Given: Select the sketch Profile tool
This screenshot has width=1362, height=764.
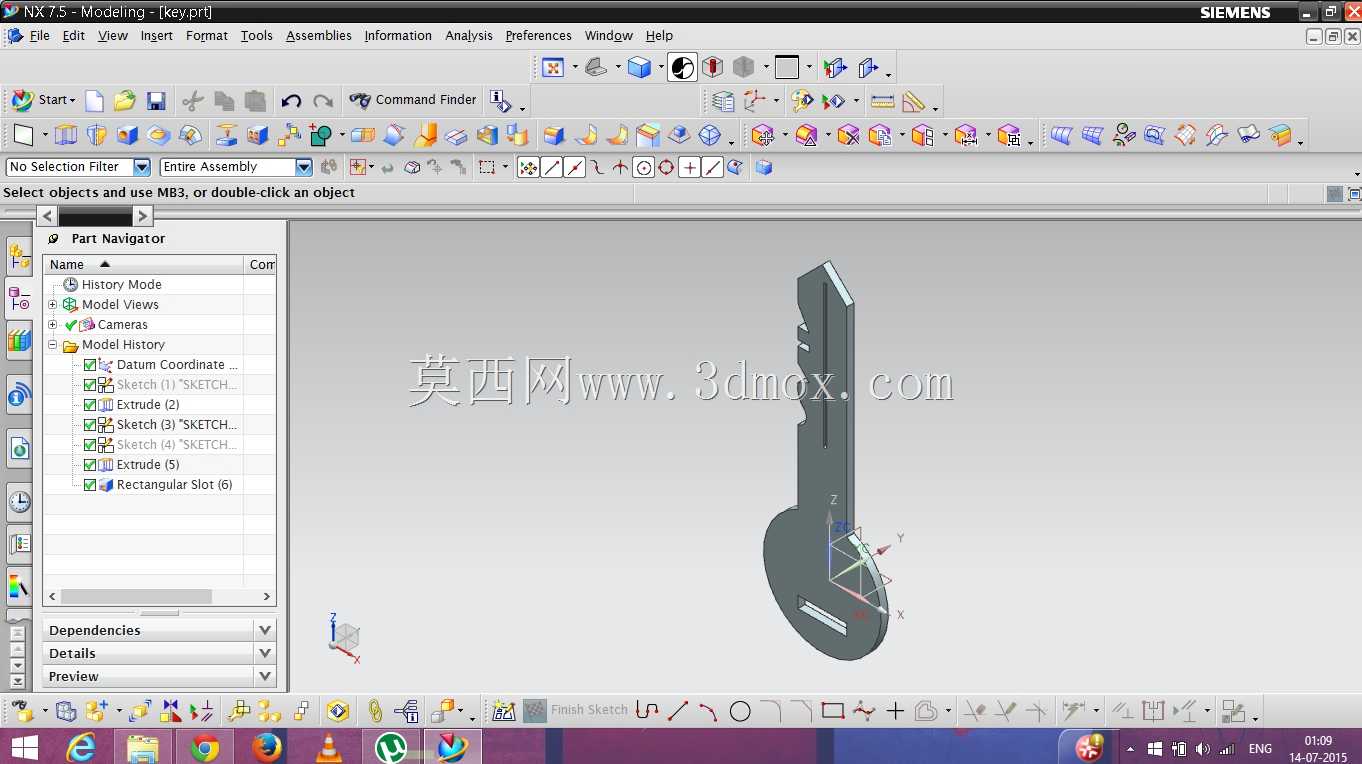Looking at the screenshot, I should pos(647,711).
